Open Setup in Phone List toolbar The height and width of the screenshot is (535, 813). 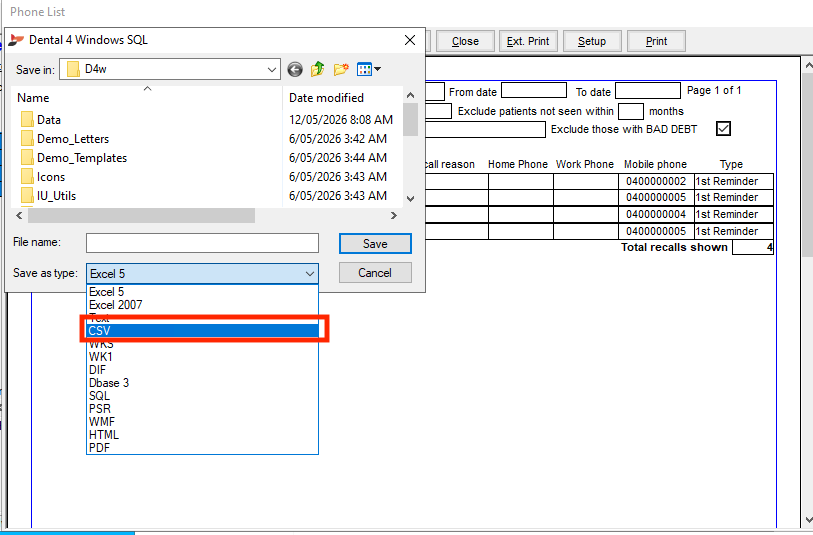[x=592, y=41]
